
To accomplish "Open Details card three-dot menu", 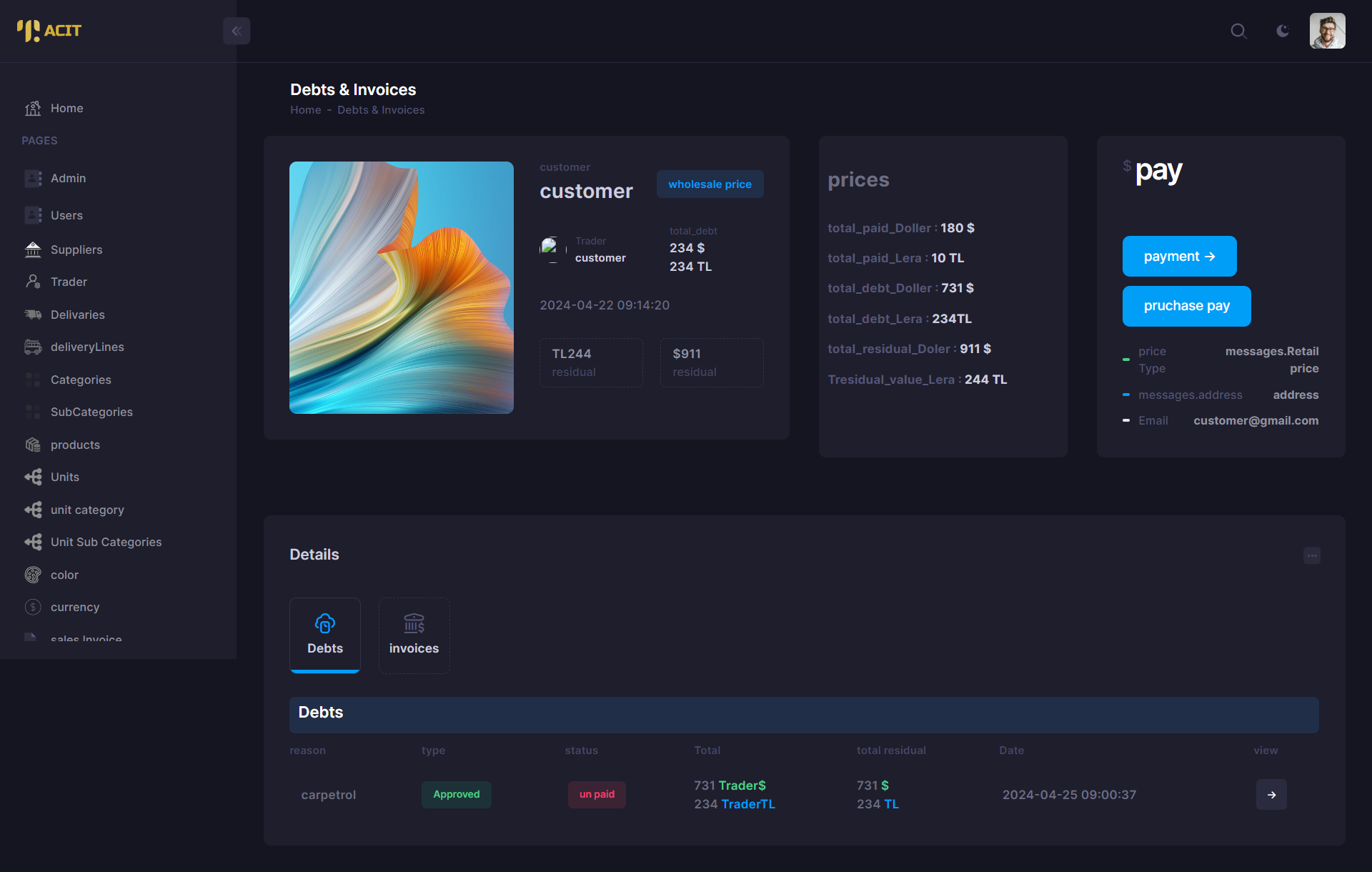I will click(x=1311, y=555).
